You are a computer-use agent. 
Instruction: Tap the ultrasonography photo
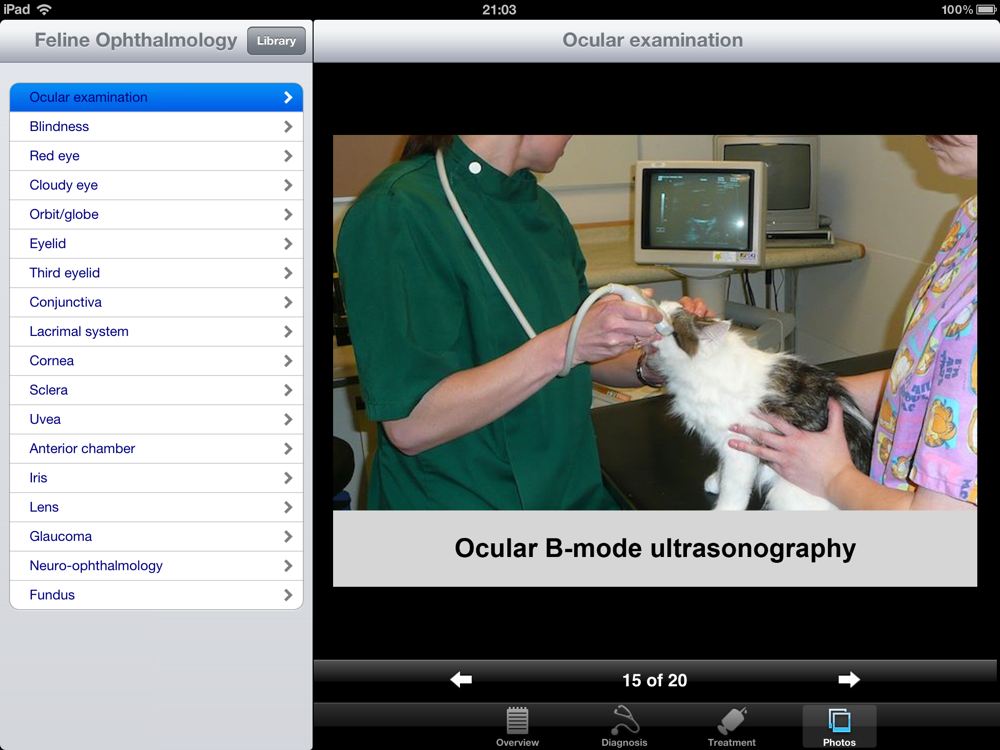point(655,322)
